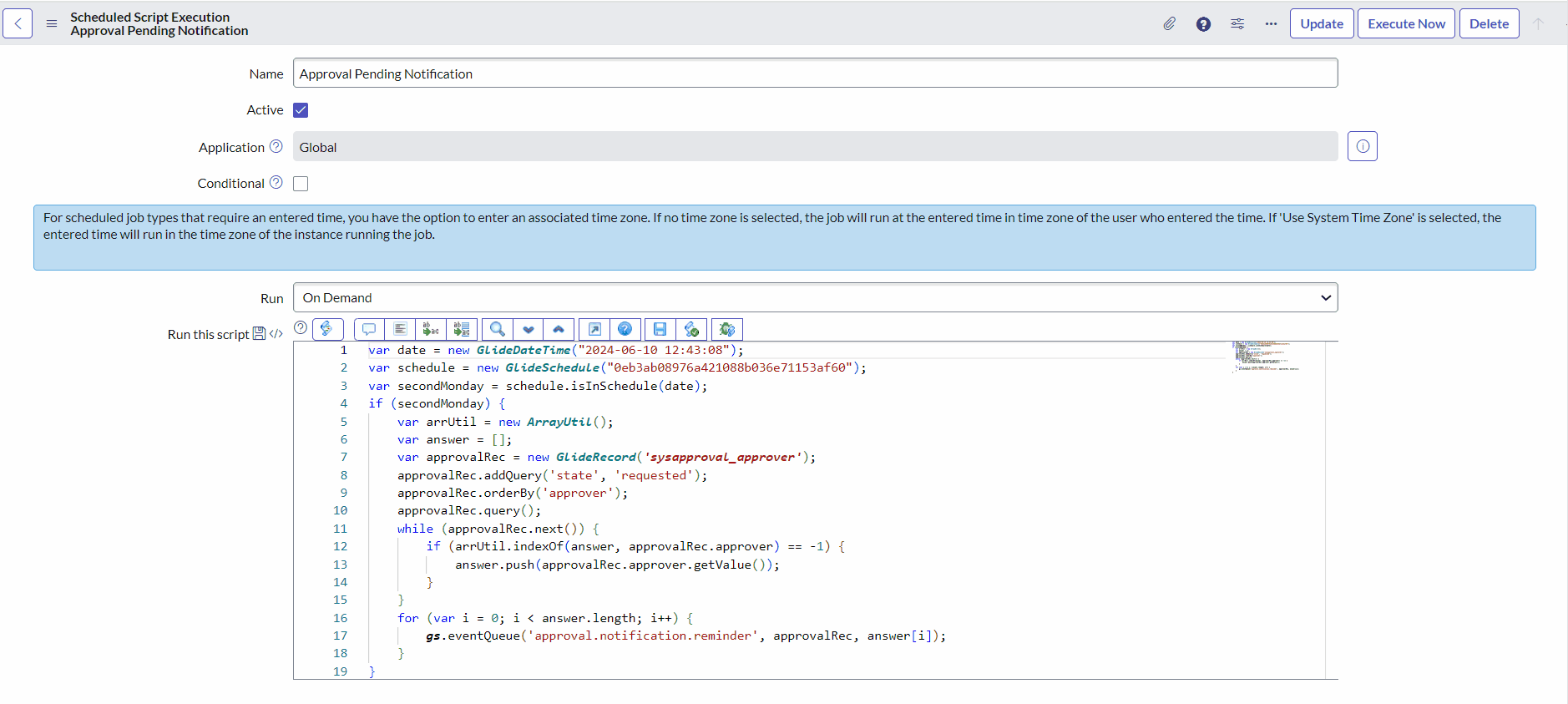Click the save script icon beside Run this script
Screen dimensions: 1568x704
(x=259, y=333)
